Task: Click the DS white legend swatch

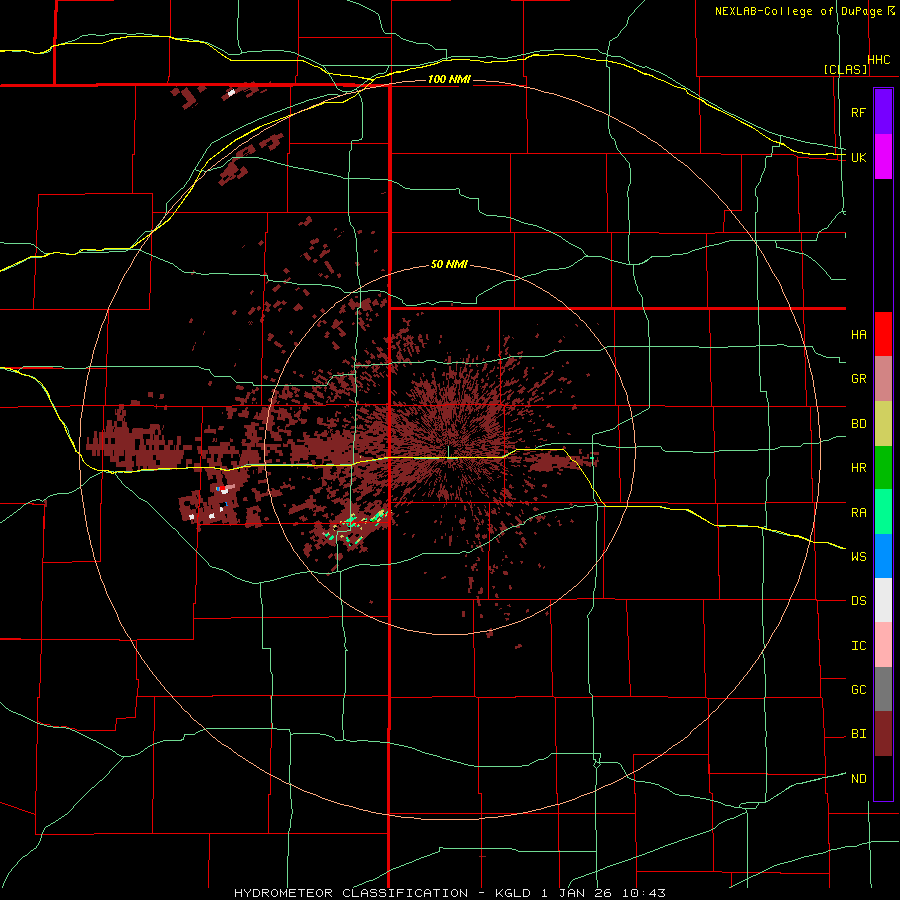Action: pyautogui.click(x=883, y=600)
